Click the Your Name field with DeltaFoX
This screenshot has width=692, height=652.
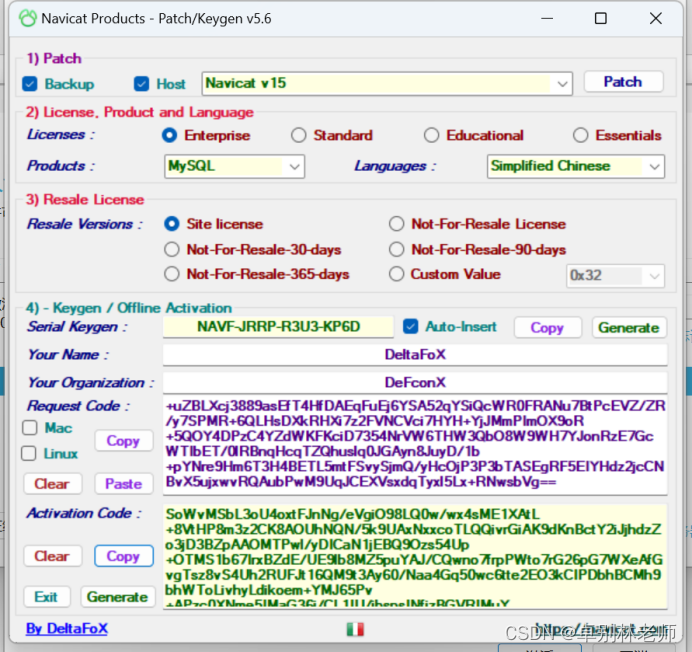pos(415,355)
